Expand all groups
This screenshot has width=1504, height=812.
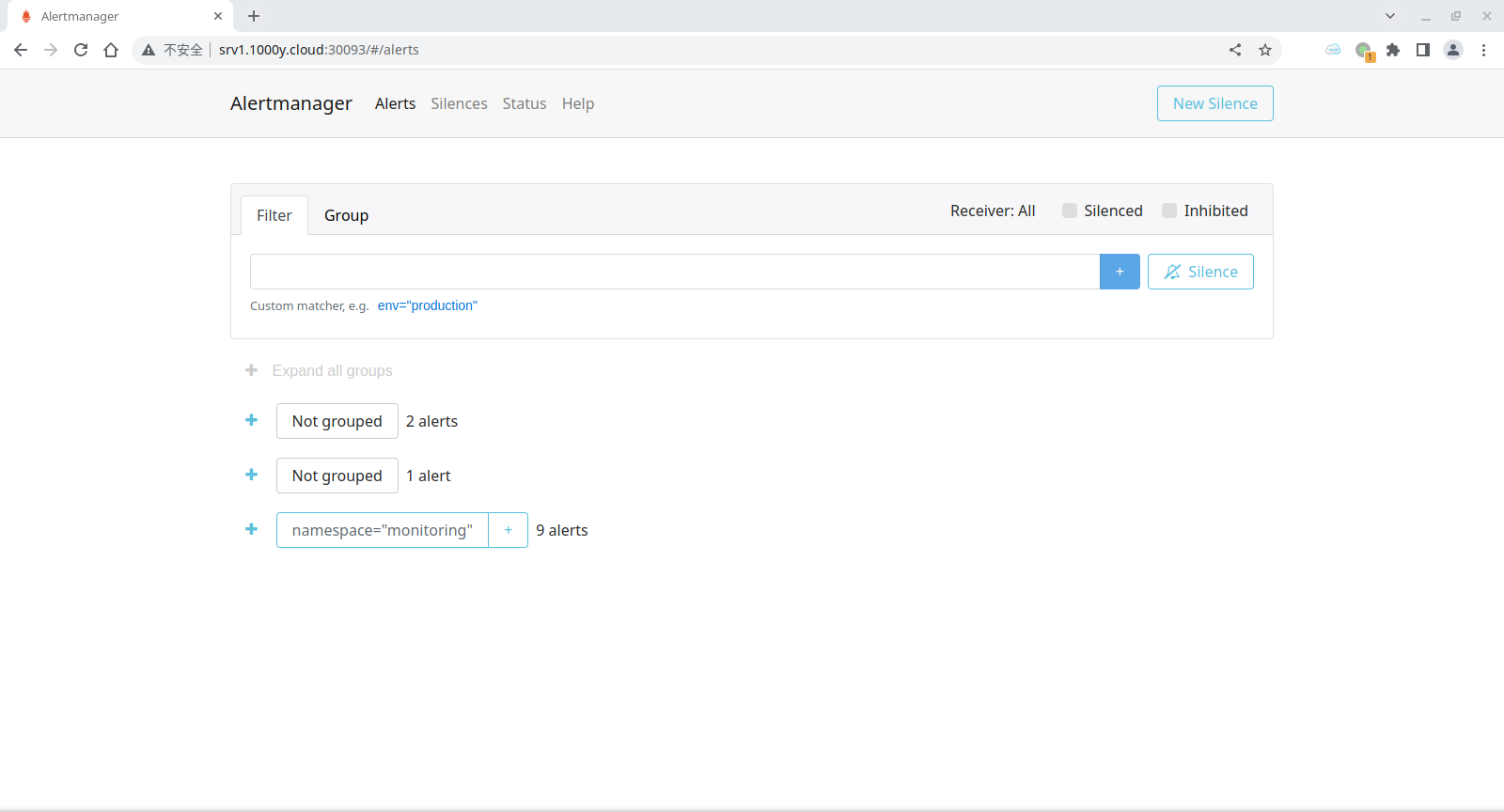319,370
